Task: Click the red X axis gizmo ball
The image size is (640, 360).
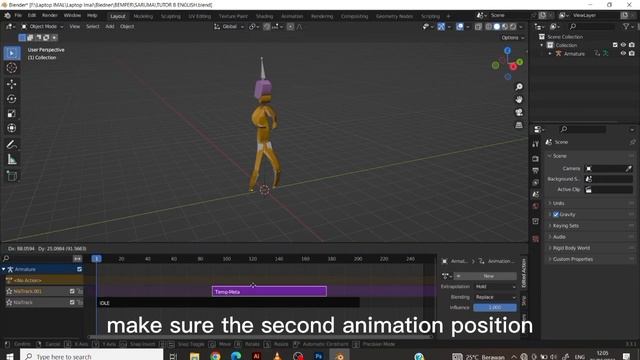Action: pos(513,67)
